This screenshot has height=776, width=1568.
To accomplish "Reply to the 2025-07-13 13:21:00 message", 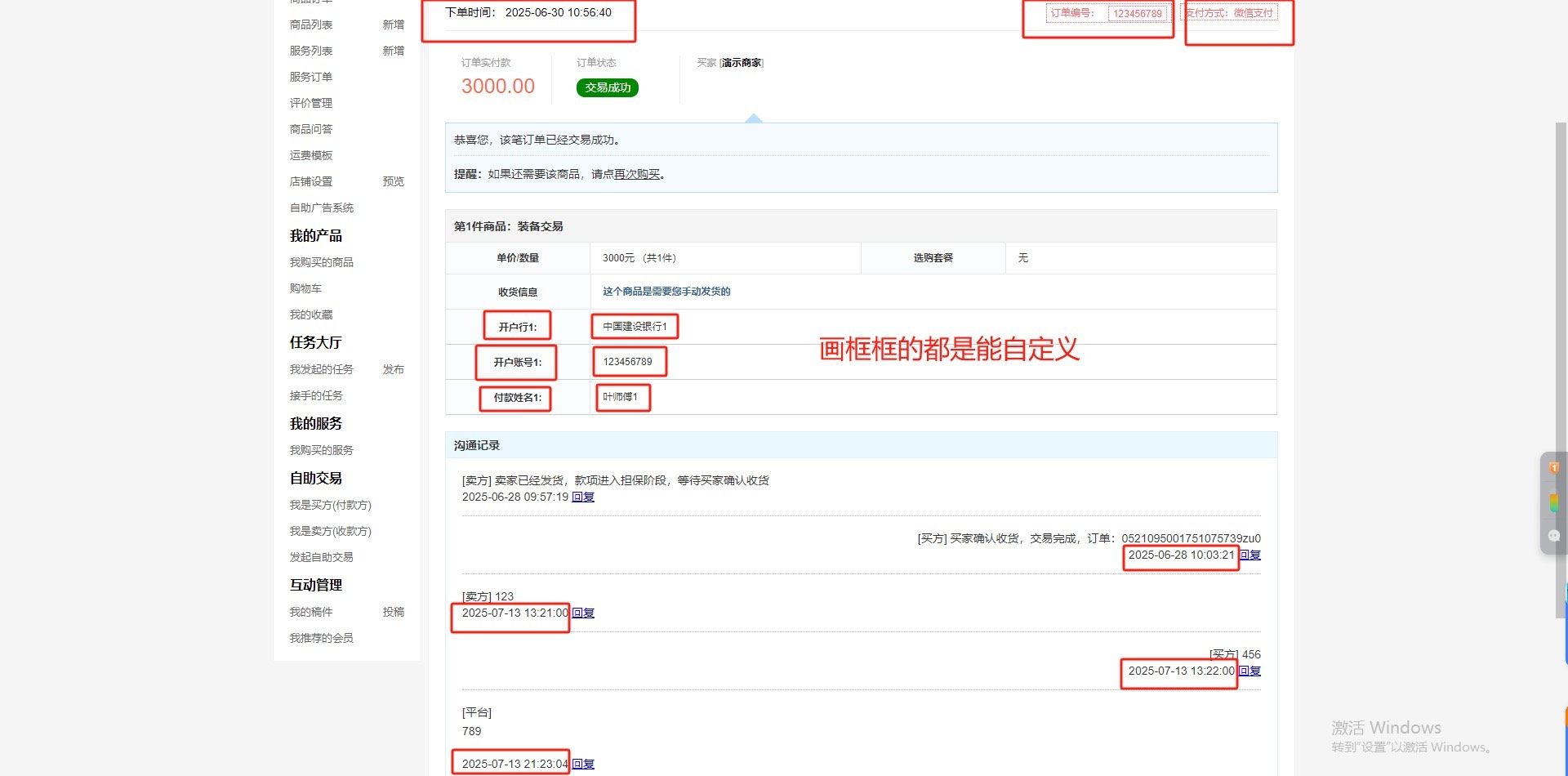I will (583, 613).
